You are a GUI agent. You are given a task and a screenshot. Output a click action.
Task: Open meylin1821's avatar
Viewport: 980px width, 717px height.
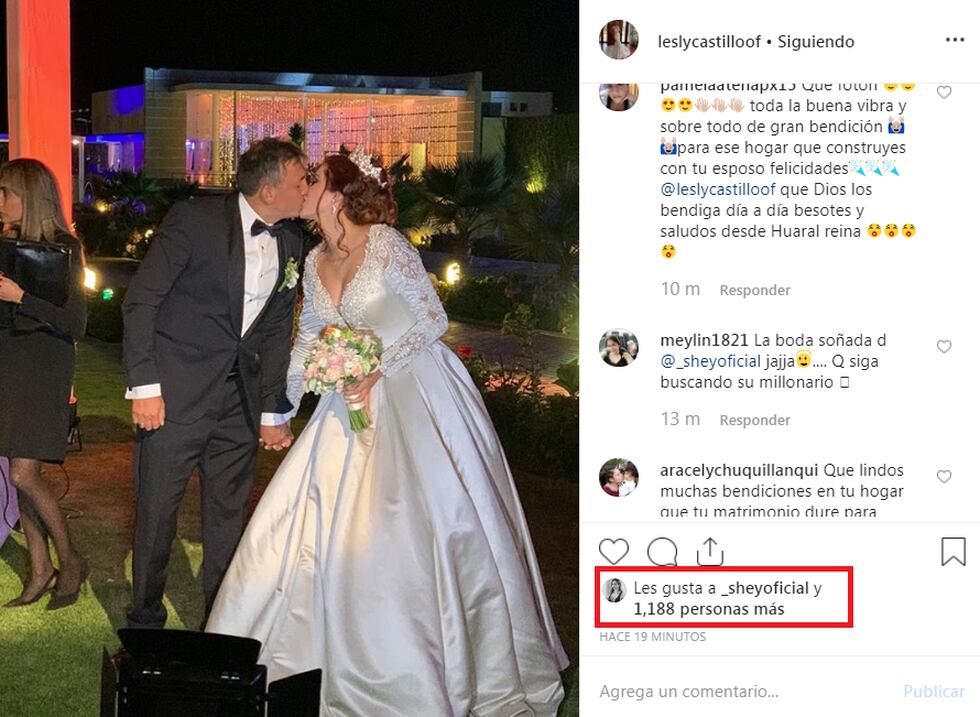(x=619, y=348)
